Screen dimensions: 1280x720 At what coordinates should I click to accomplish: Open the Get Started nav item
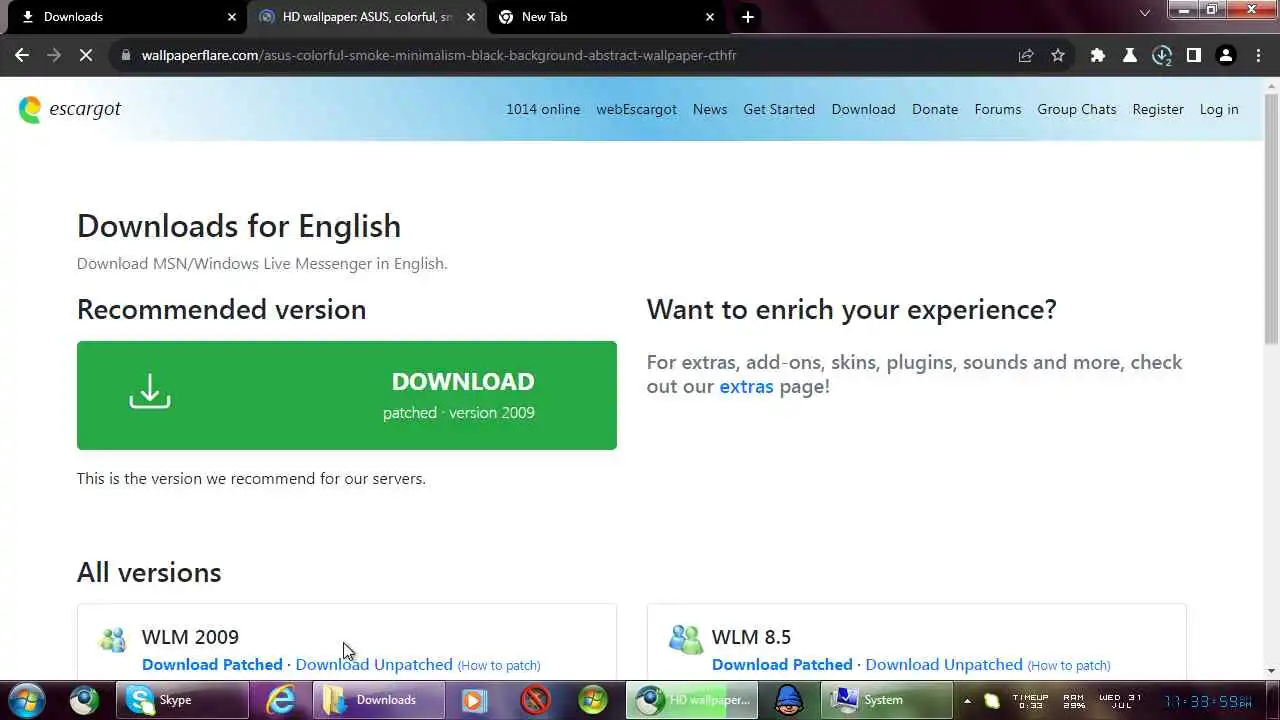[x=779, y=109]
